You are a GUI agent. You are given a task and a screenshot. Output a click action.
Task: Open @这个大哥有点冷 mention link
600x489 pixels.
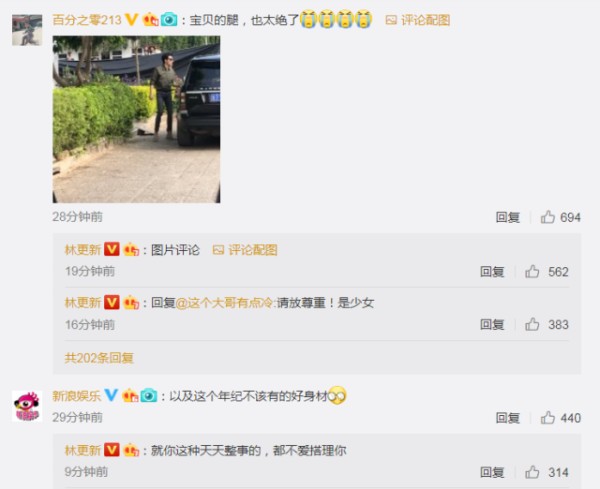click(225, 303)
